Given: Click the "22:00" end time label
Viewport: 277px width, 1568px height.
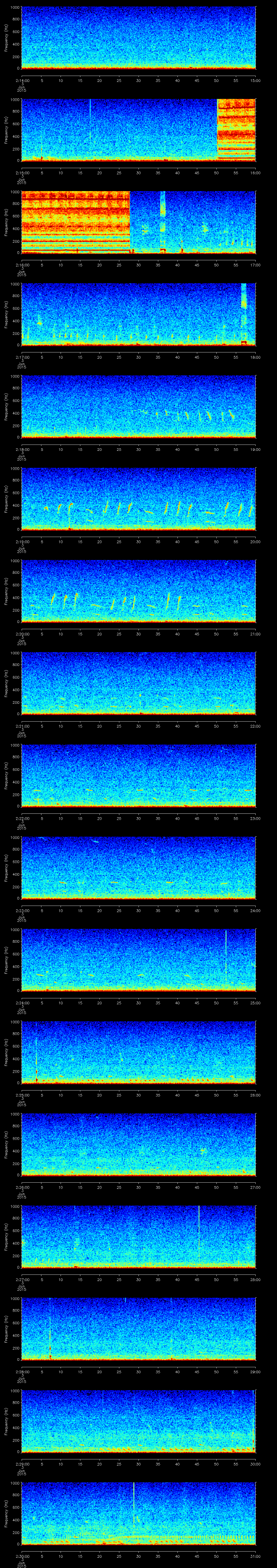Looking at the screenshot, I should click(255, 726).
